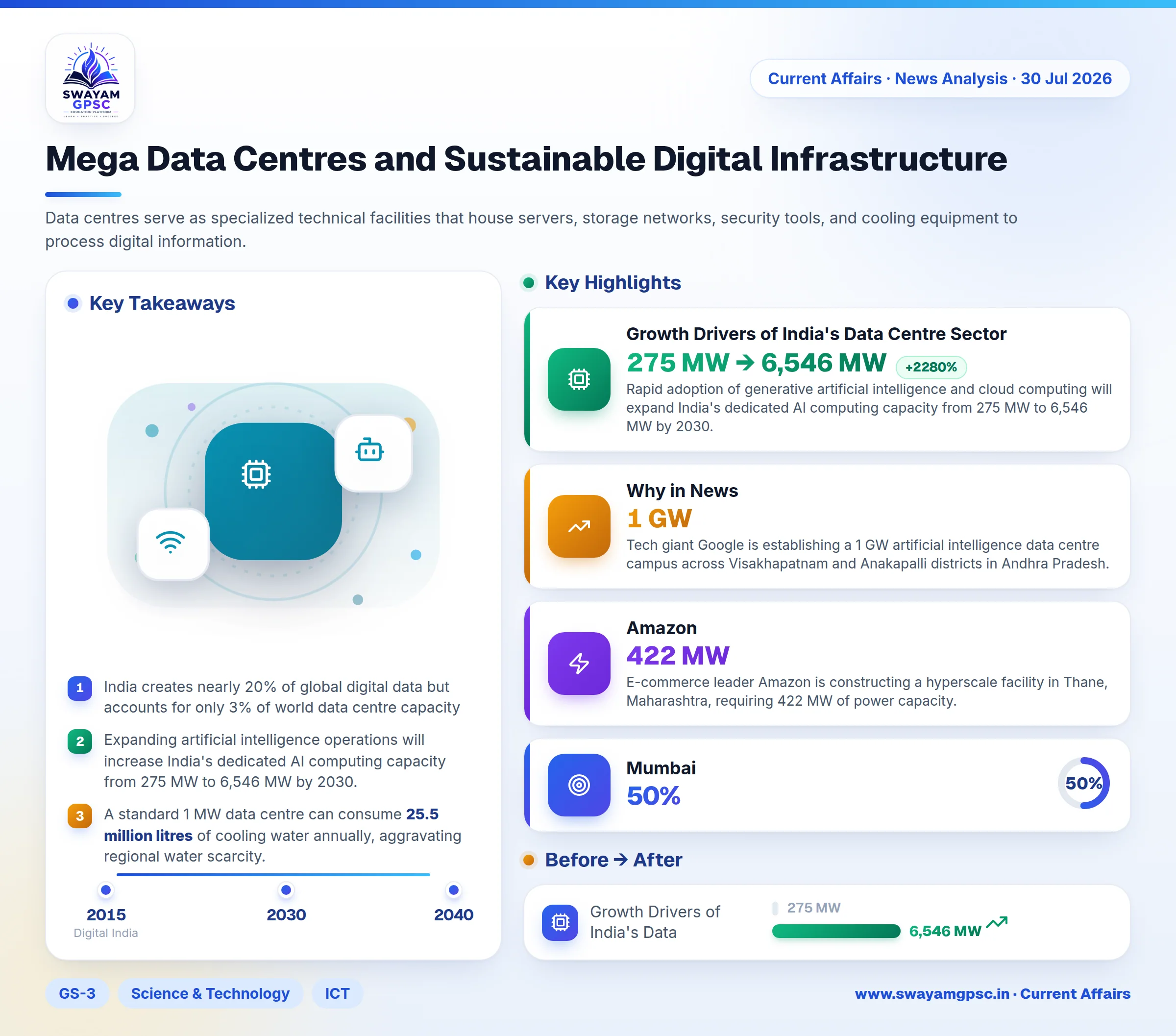Click the bold '25.5 million litres' text
The height and width of the screenshot is (1036, 1176).
click(270, 825)
